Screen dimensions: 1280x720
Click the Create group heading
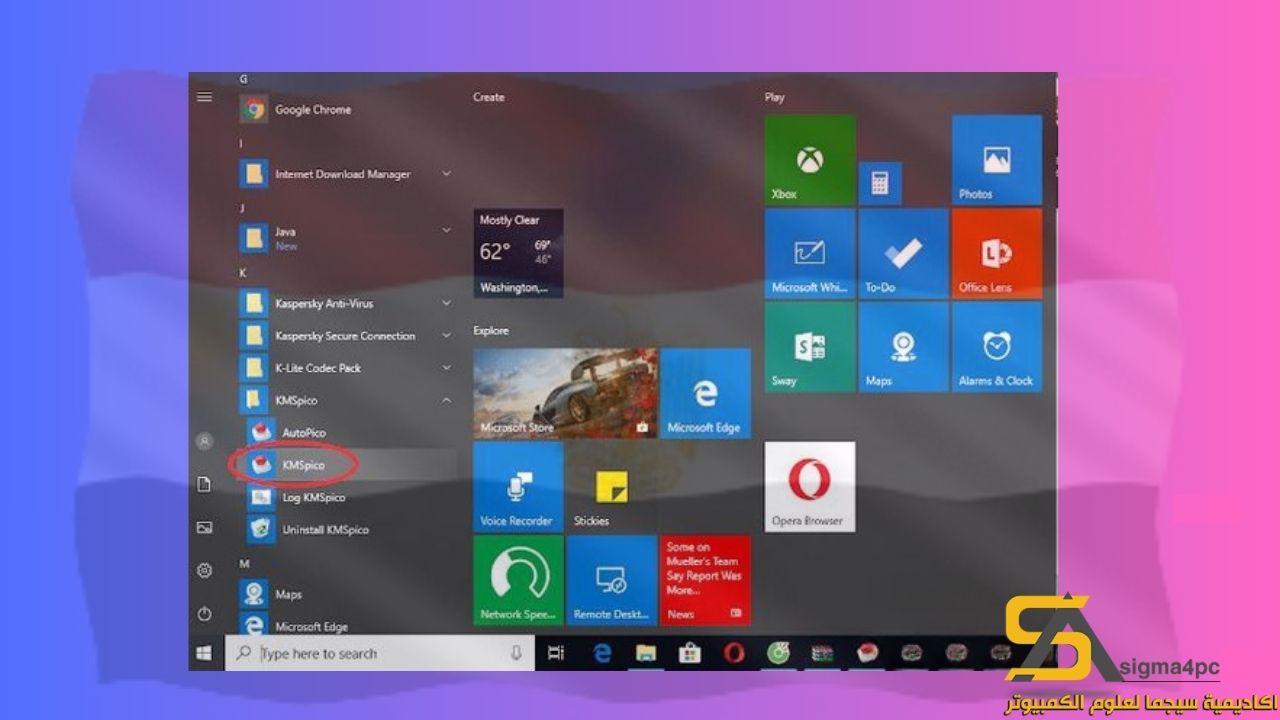[x=489, y=97]
